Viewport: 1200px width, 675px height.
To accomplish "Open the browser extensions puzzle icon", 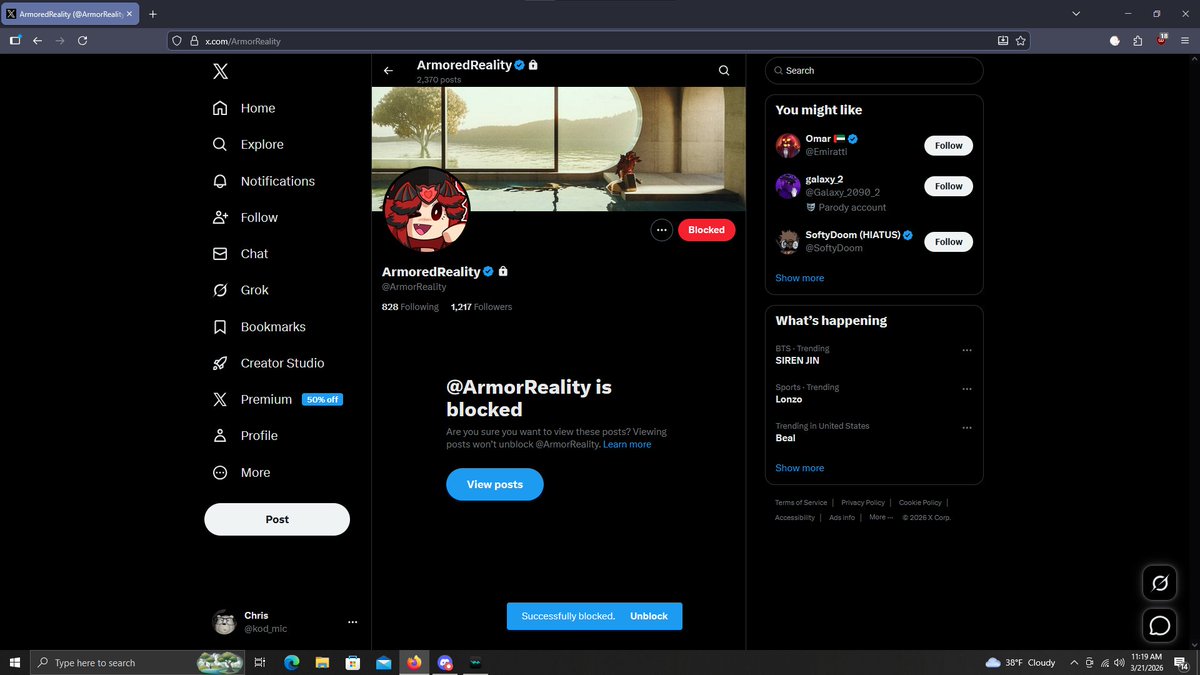I will (1138, 41).
